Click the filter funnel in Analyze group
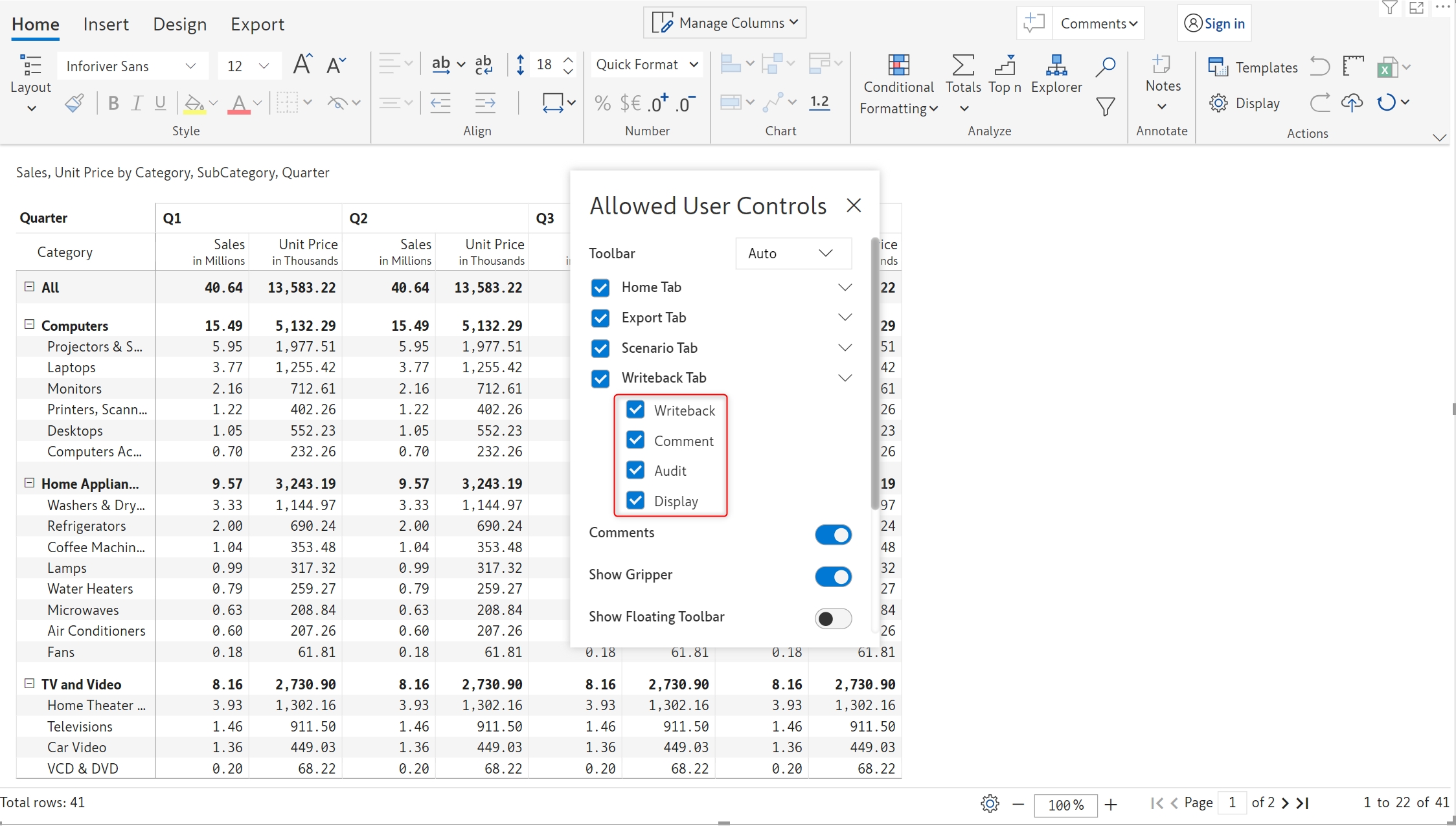This screenshot has width=1456, height=826. point(1105,106)
